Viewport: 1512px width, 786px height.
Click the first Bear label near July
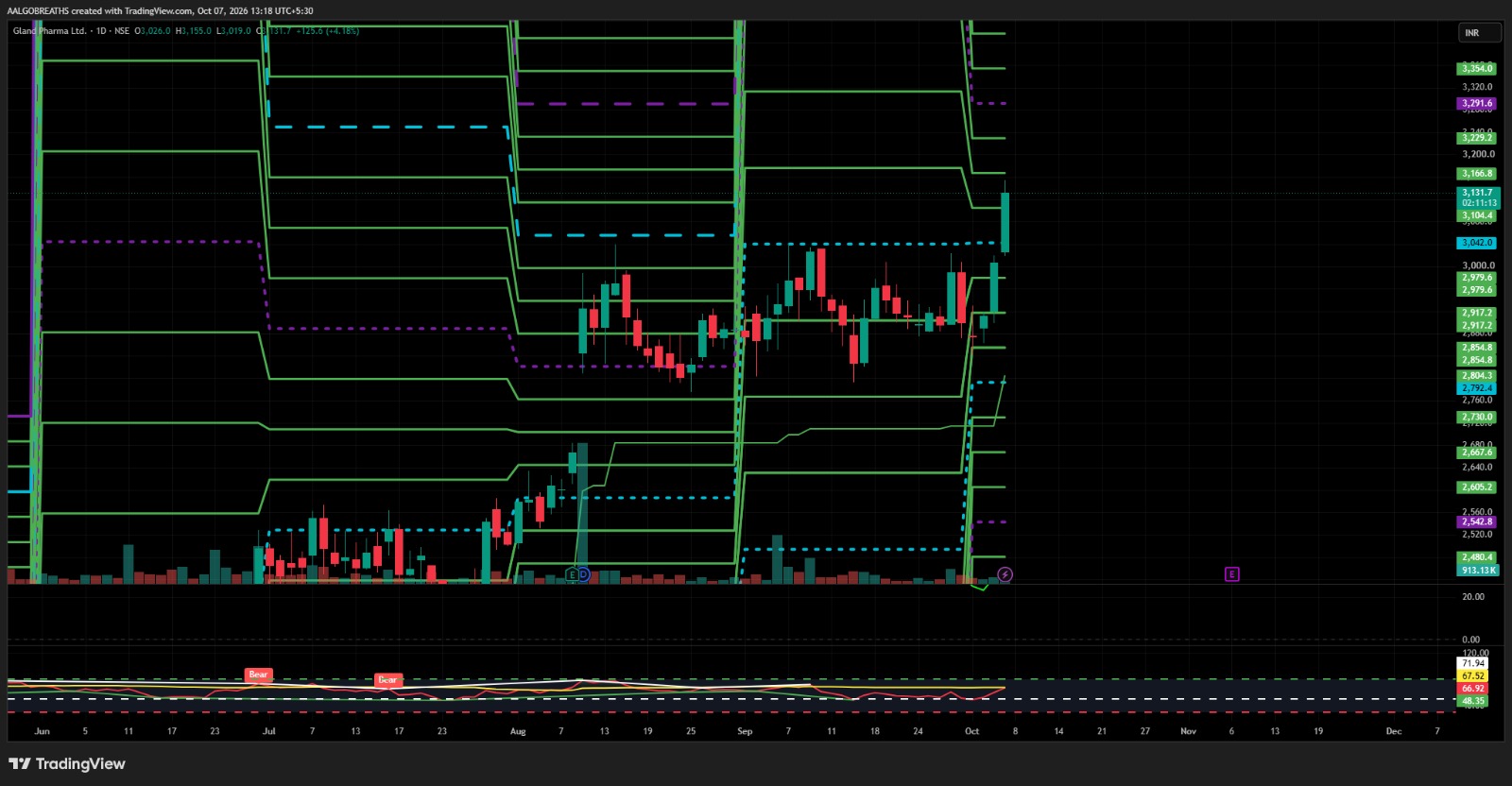258,675
